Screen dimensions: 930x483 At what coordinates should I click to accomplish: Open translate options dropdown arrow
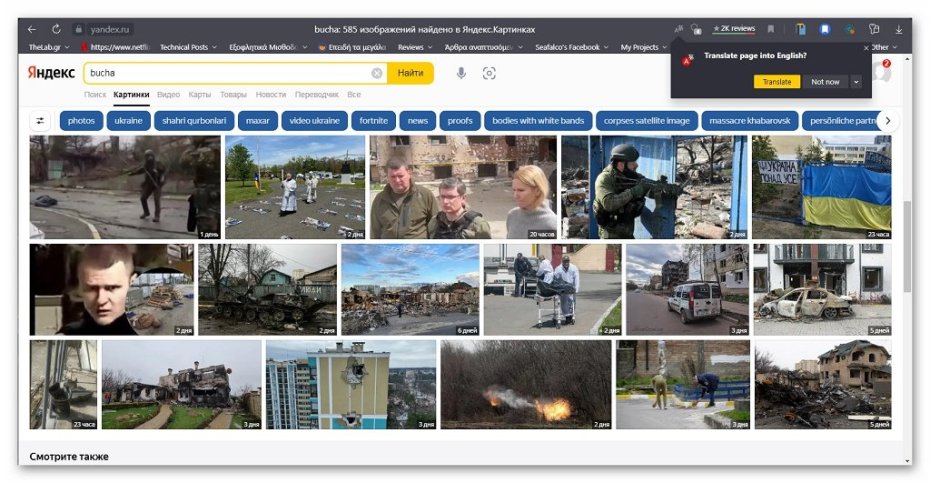[856, 82]
